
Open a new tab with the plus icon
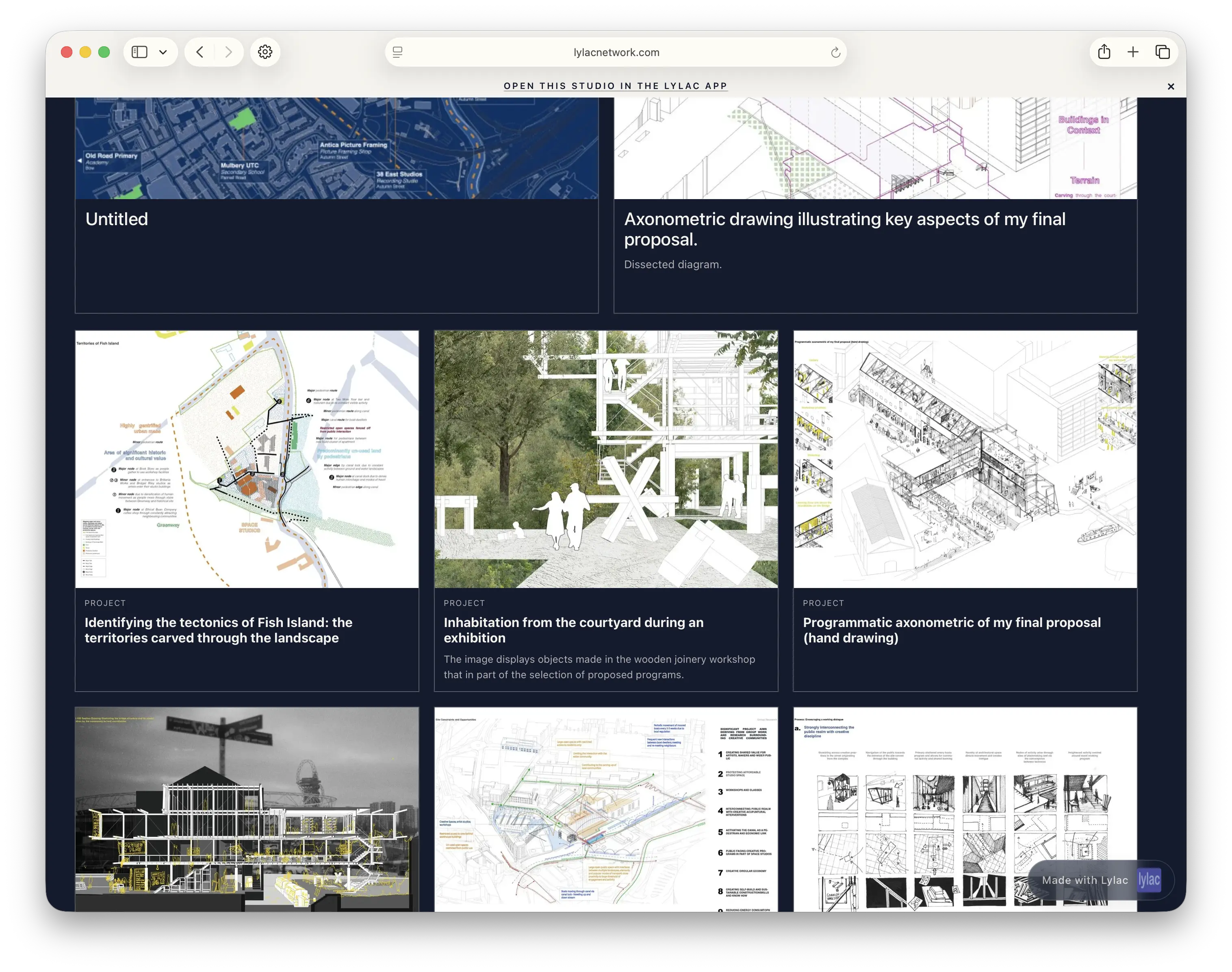(x=1134, y=52)
